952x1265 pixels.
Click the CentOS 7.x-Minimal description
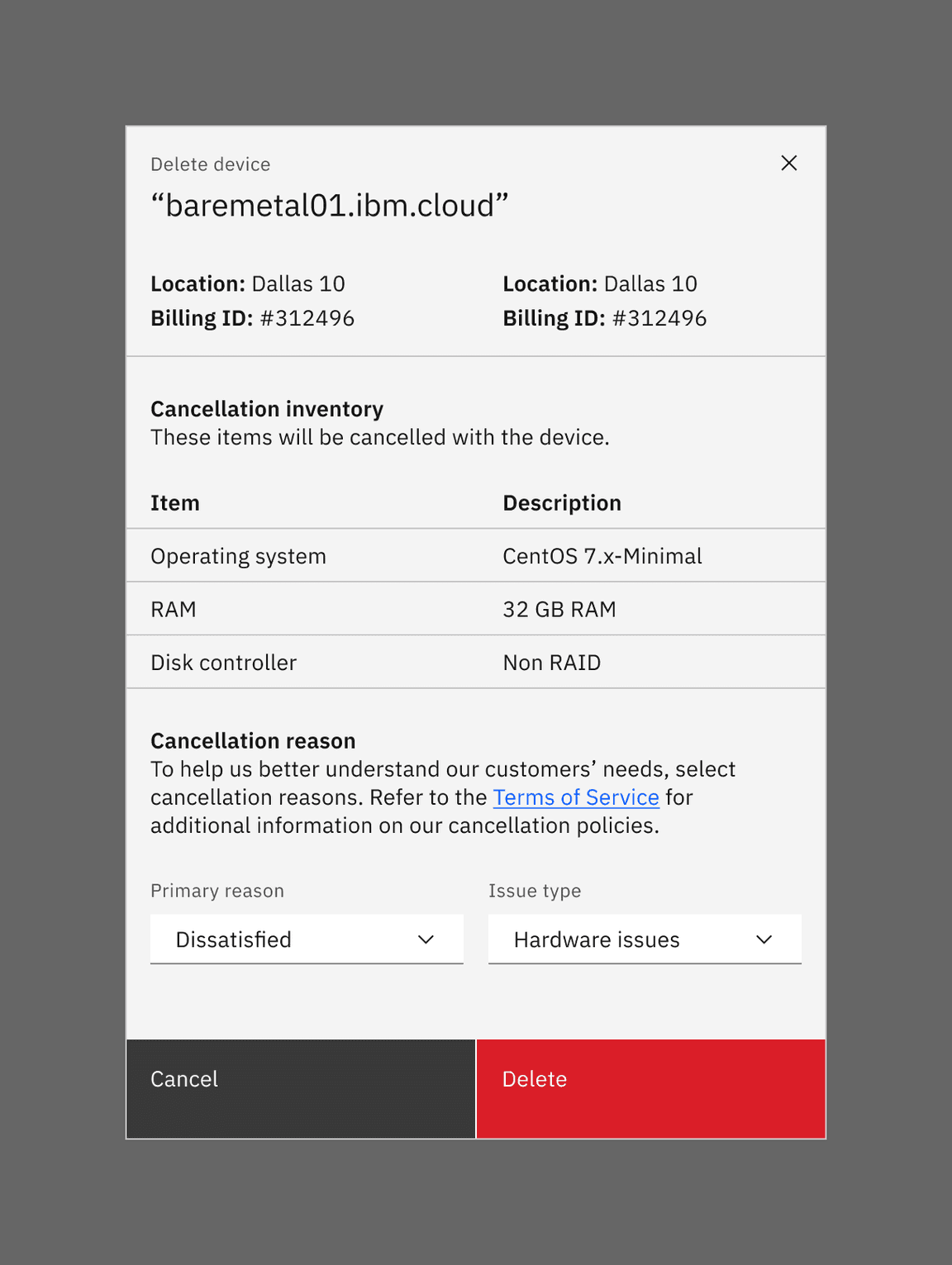click(602, 556)
